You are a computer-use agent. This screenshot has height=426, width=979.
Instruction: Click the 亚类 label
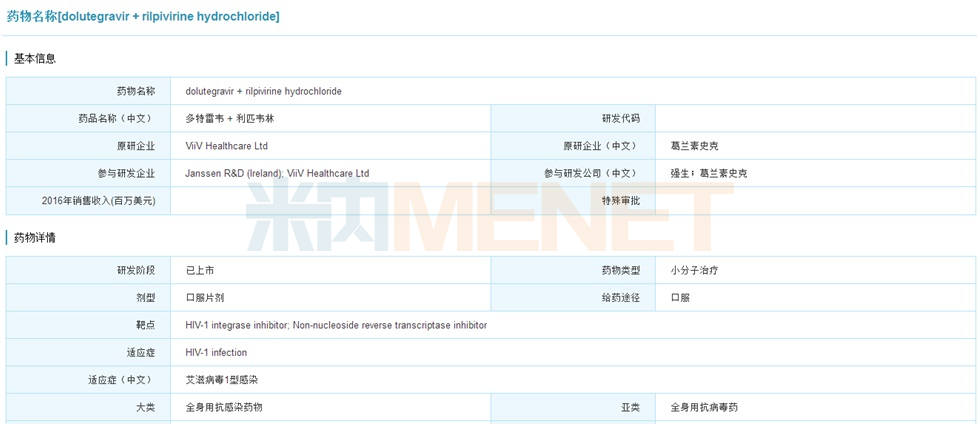(631, 407)
